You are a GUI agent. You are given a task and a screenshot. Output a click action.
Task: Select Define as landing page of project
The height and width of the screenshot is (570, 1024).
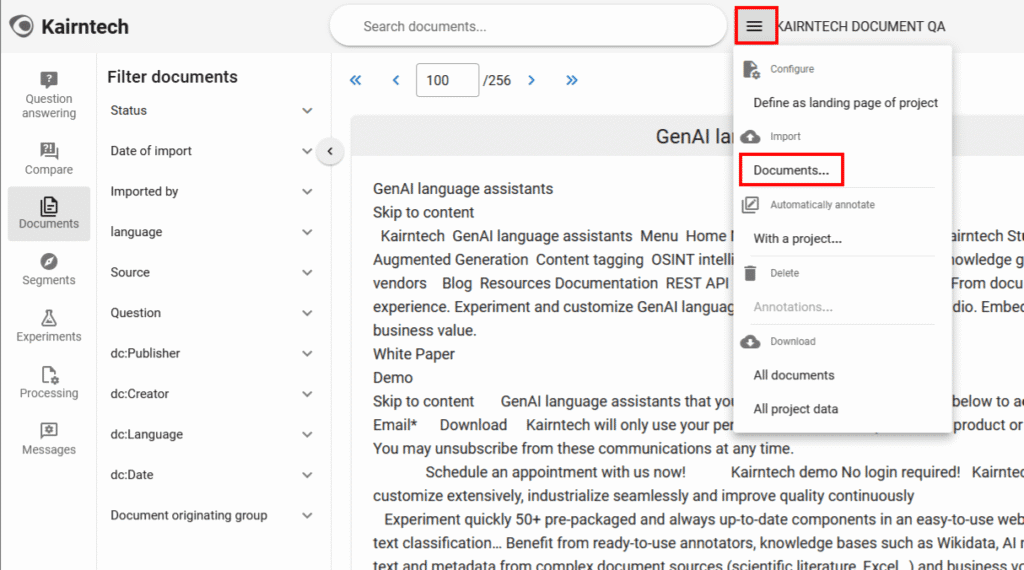coord(845,103)
